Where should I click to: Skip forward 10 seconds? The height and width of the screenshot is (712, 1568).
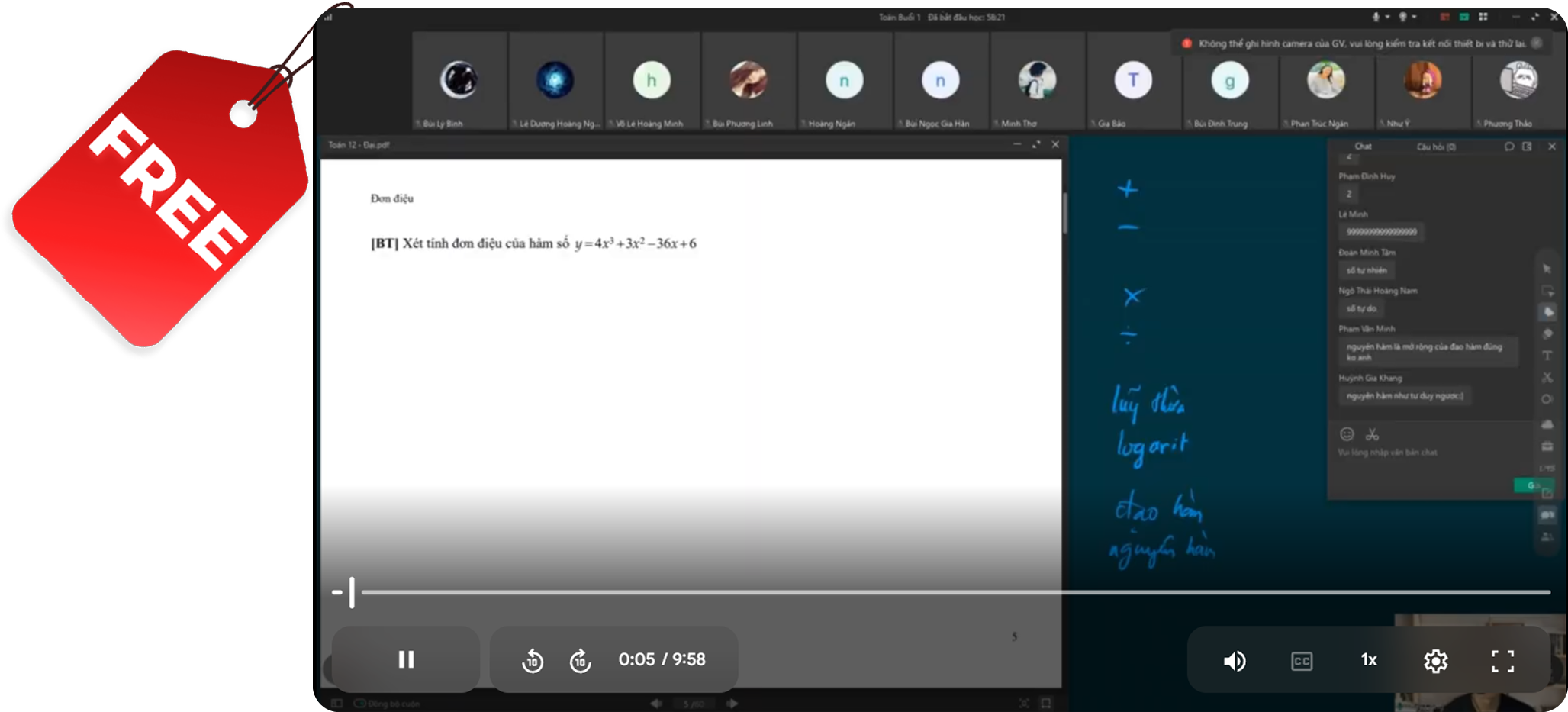(580, 660)
